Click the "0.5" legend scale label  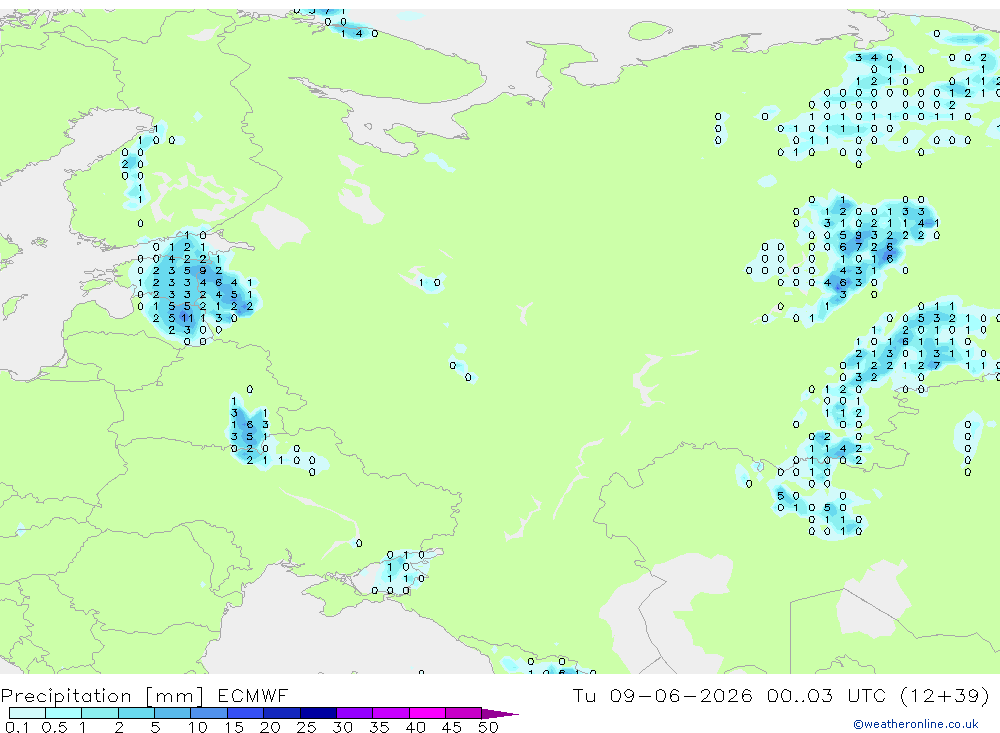pos(54,727)
